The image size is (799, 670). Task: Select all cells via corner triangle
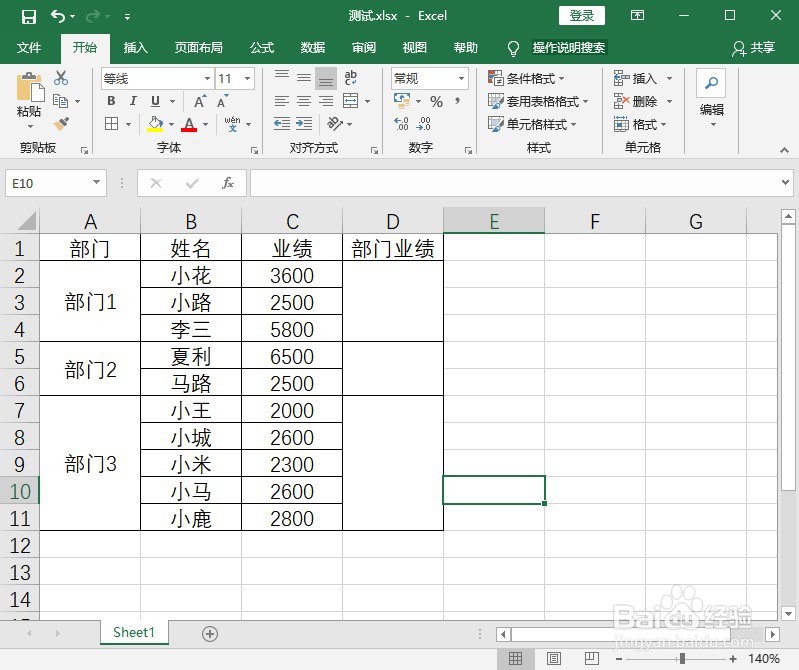(26, 221)
